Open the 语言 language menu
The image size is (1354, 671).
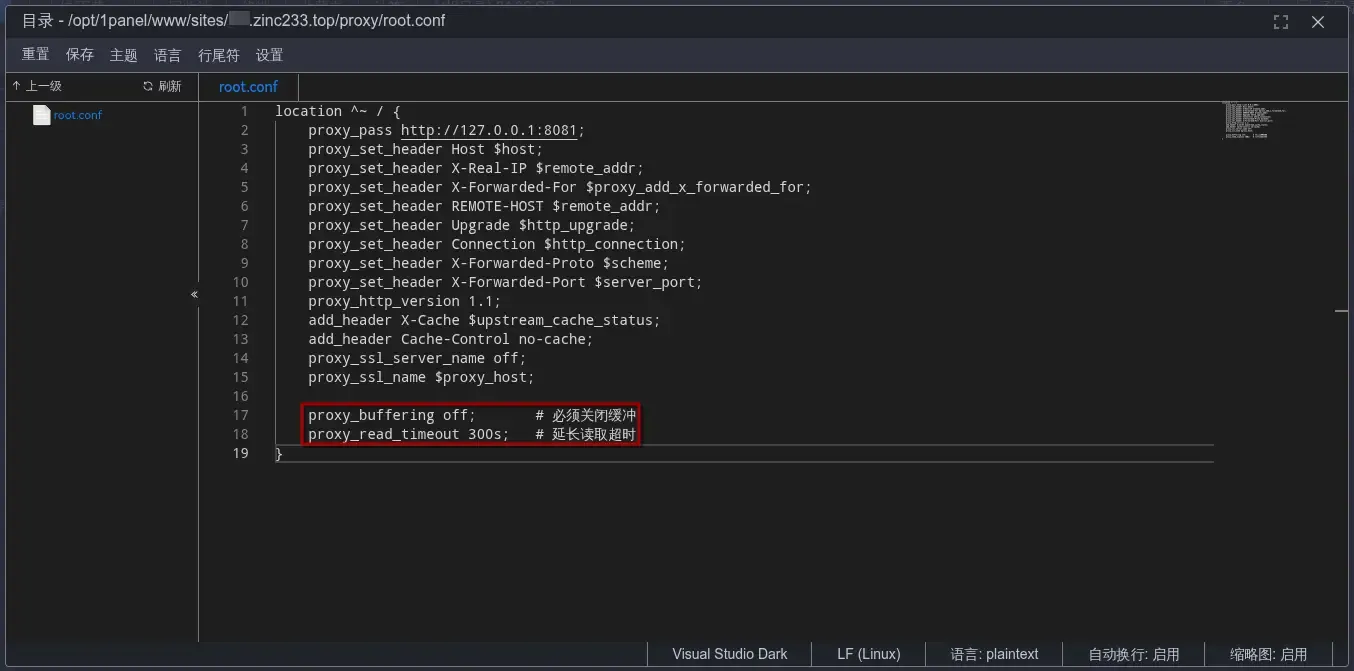pos(168,55)
